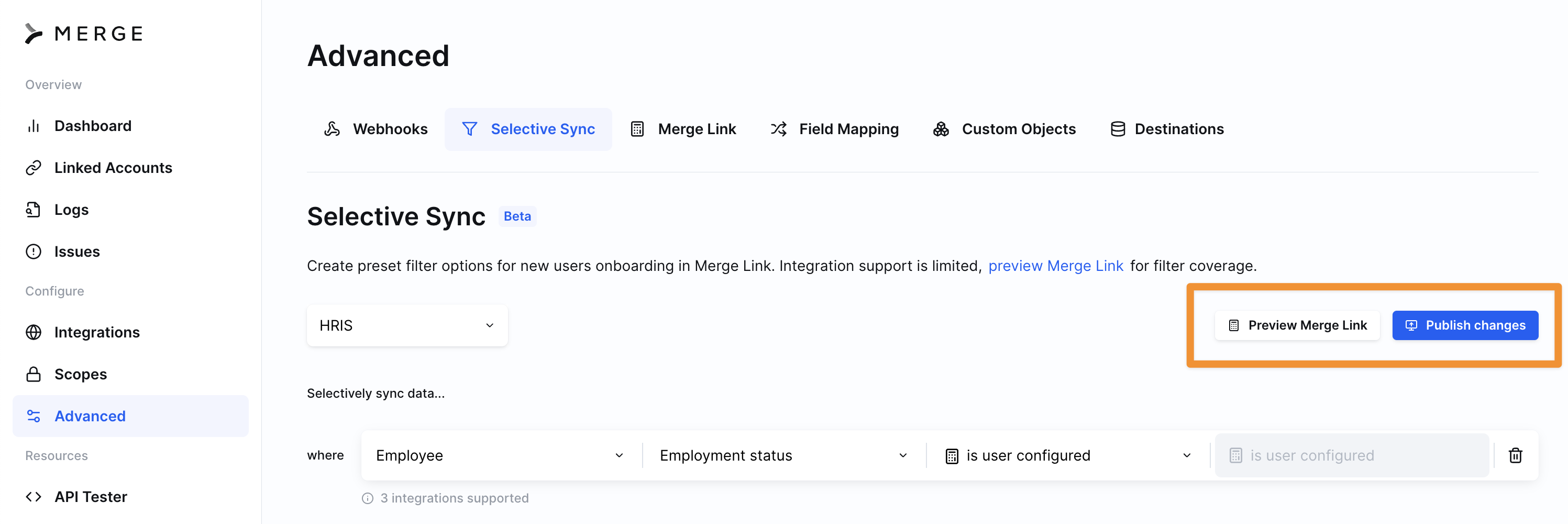1568x524 pixels.
Task: Switch to the Webhooks tab
Action: point(376,129)
